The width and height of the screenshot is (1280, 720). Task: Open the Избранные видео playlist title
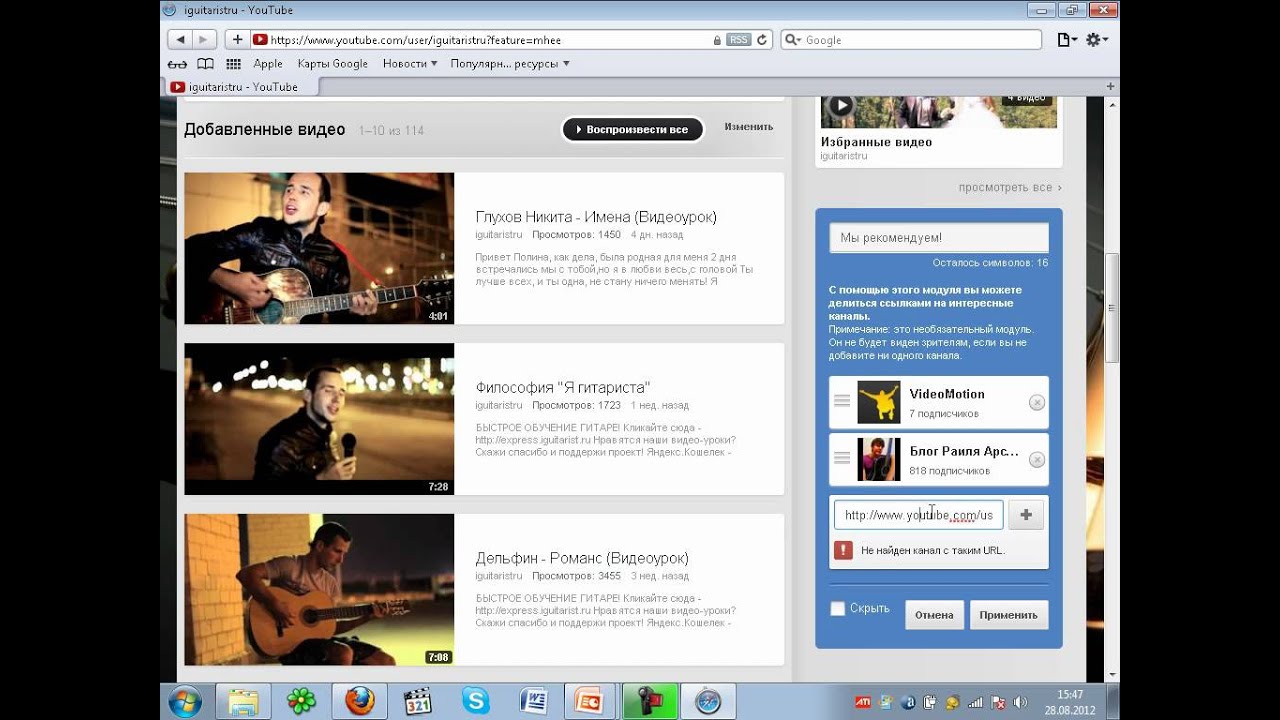[876, 142]
